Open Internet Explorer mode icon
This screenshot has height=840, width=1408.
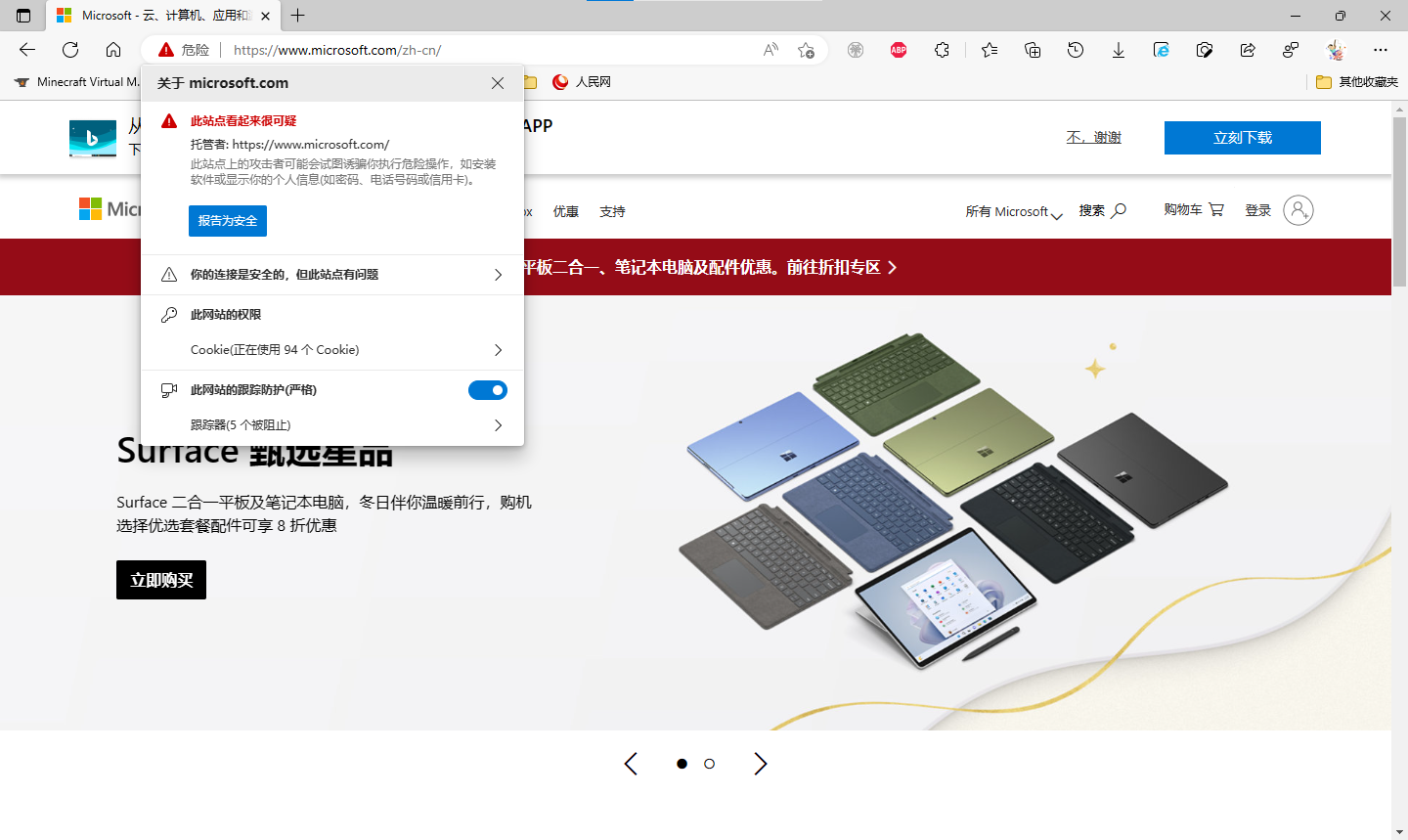[1162, 50]
